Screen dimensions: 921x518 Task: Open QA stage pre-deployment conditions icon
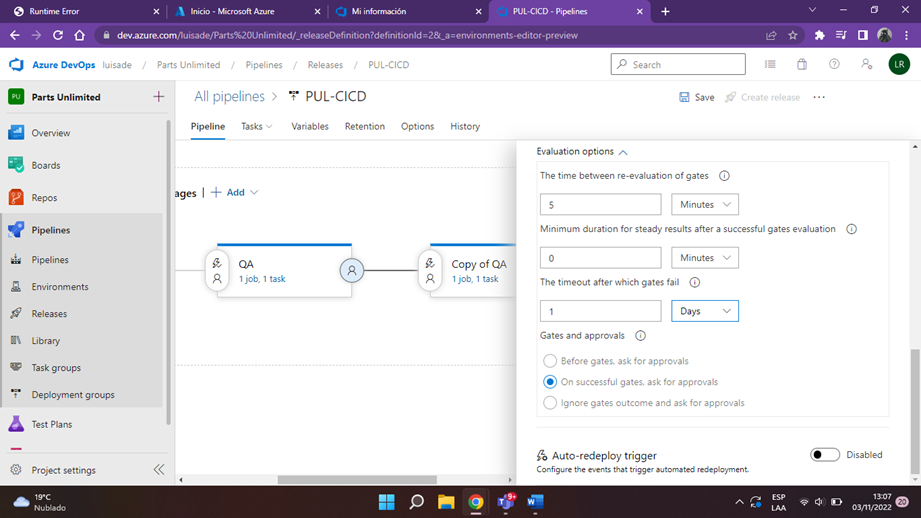coord(217,270)
